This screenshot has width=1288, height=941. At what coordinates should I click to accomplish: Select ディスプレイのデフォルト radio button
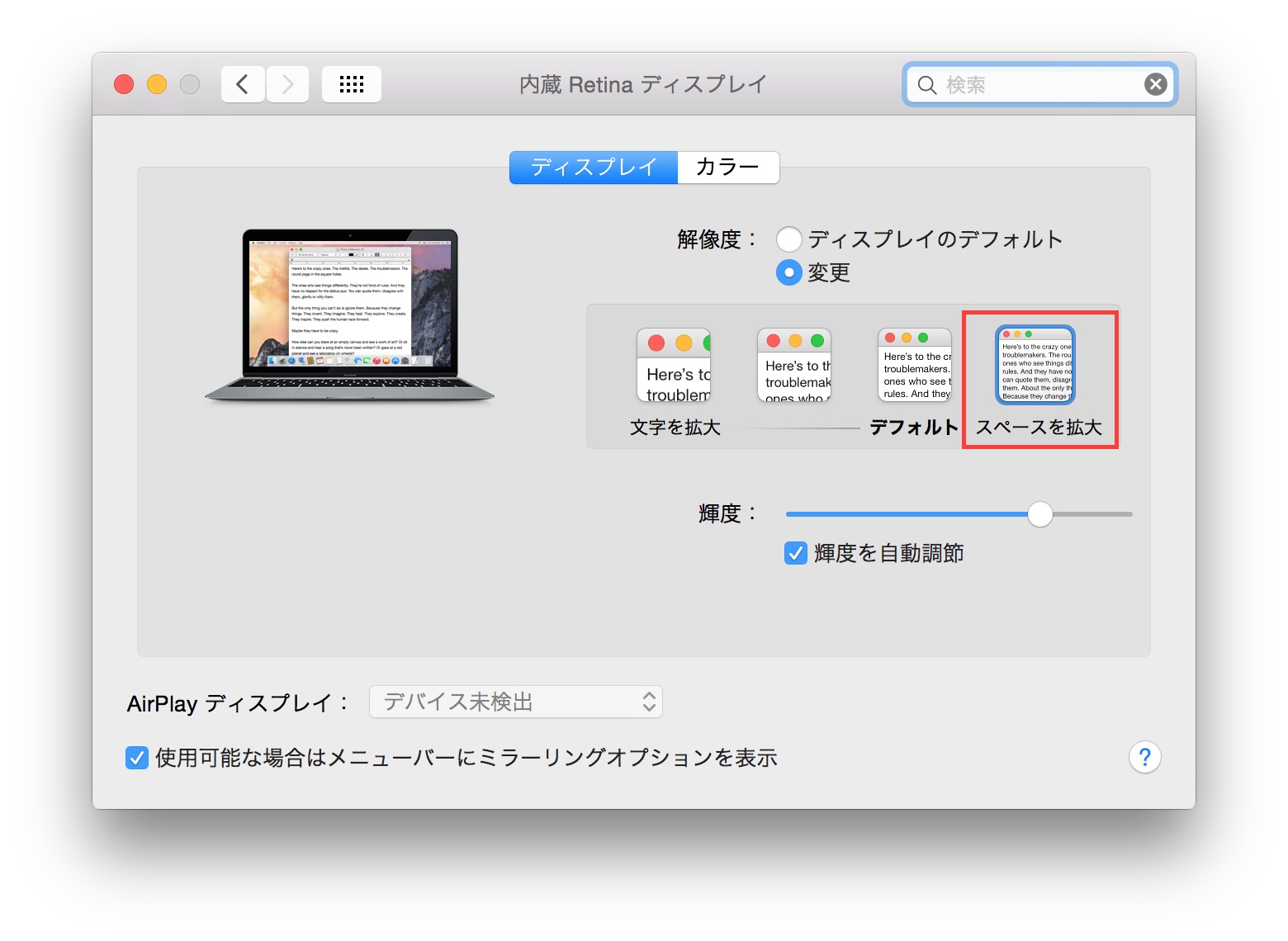pyautogui.click(x=789, y=239)
